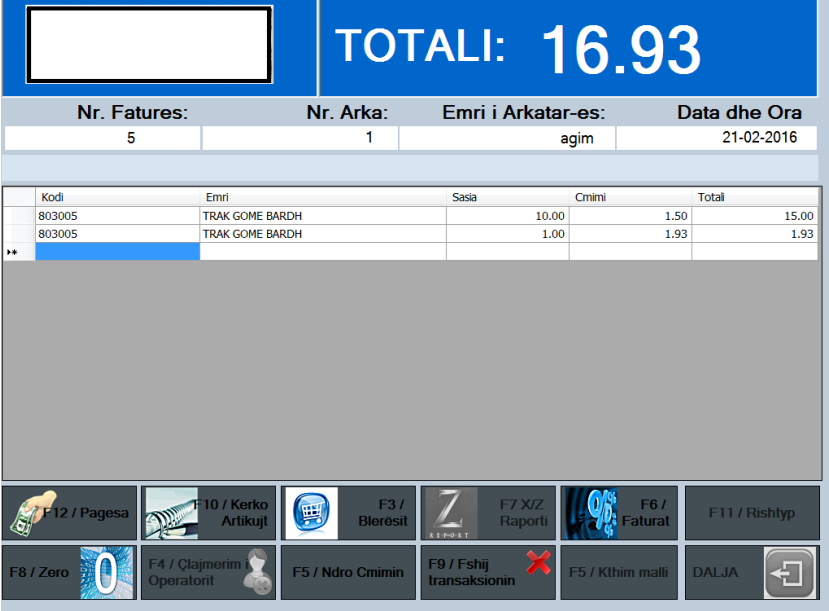Click the F12 Pagesa money icon
829x611 pixels.
click(x=33, y=514)
